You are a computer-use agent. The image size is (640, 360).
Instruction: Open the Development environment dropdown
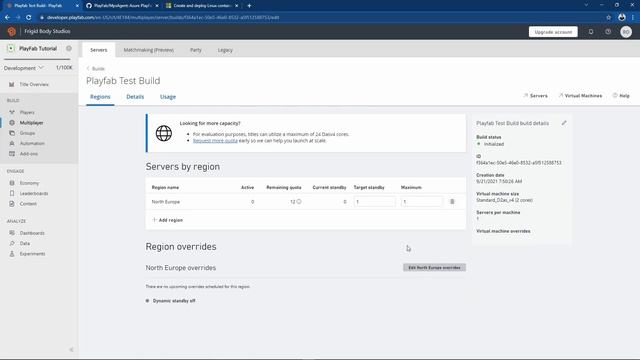[24, 68]
